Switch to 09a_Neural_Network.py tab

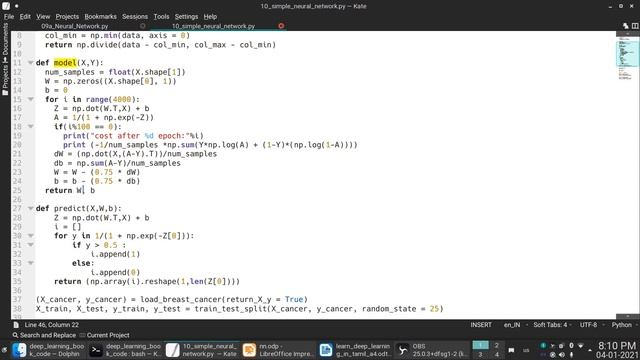pyautogui.click(x=75, y=26)
